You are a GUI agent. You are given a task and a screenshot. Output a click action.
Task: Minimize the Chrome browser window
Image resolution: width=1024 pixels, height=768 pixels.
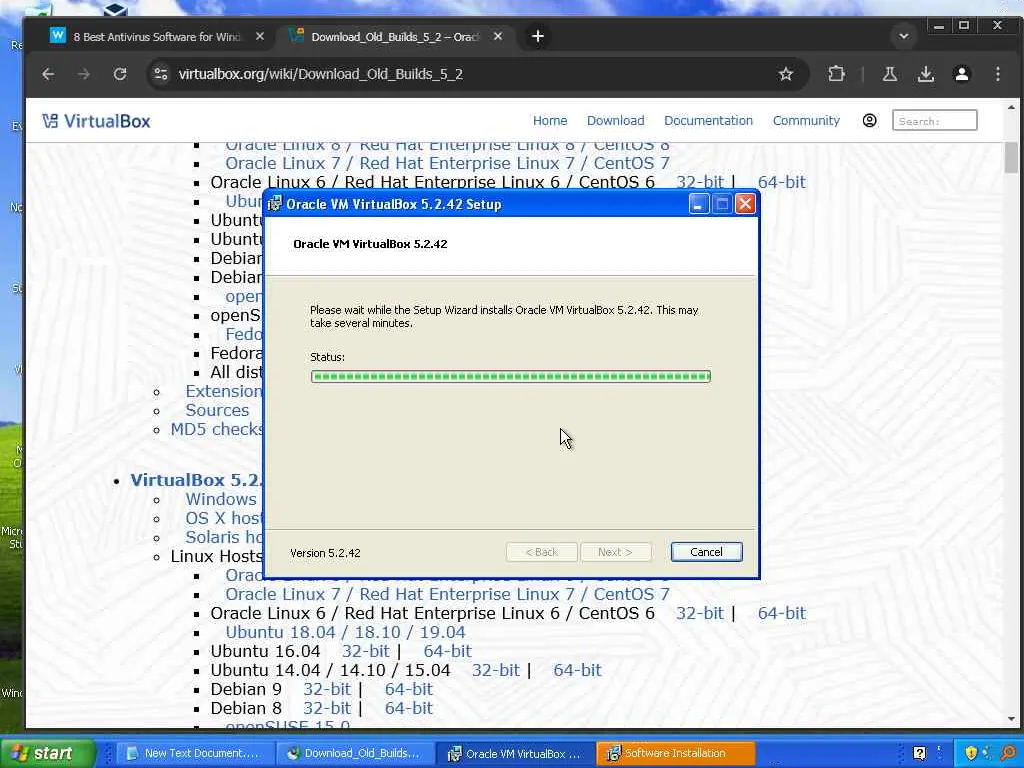(939, 26)
